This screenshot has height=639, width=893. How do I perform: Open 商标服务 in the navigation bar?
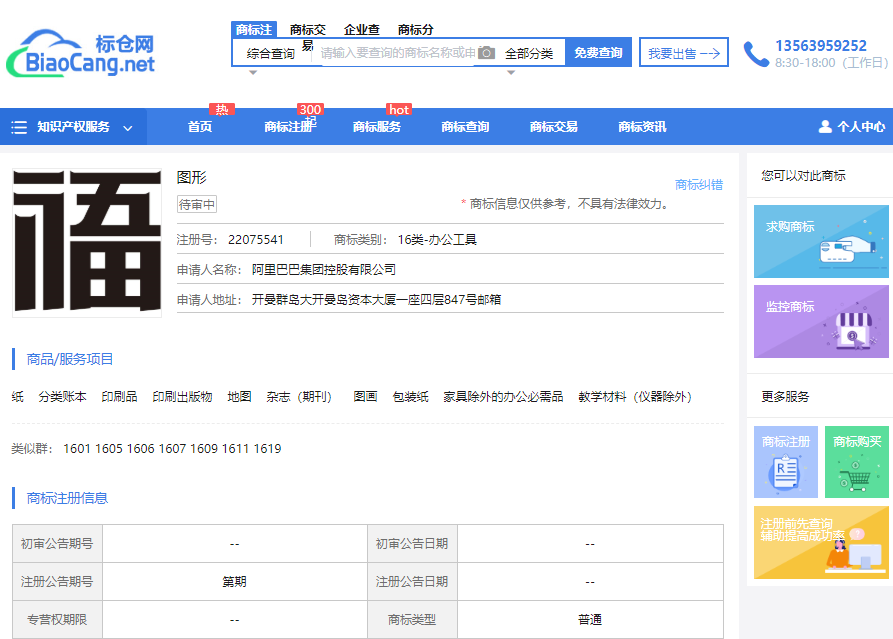pyautogui.click(x=376, y=126)
